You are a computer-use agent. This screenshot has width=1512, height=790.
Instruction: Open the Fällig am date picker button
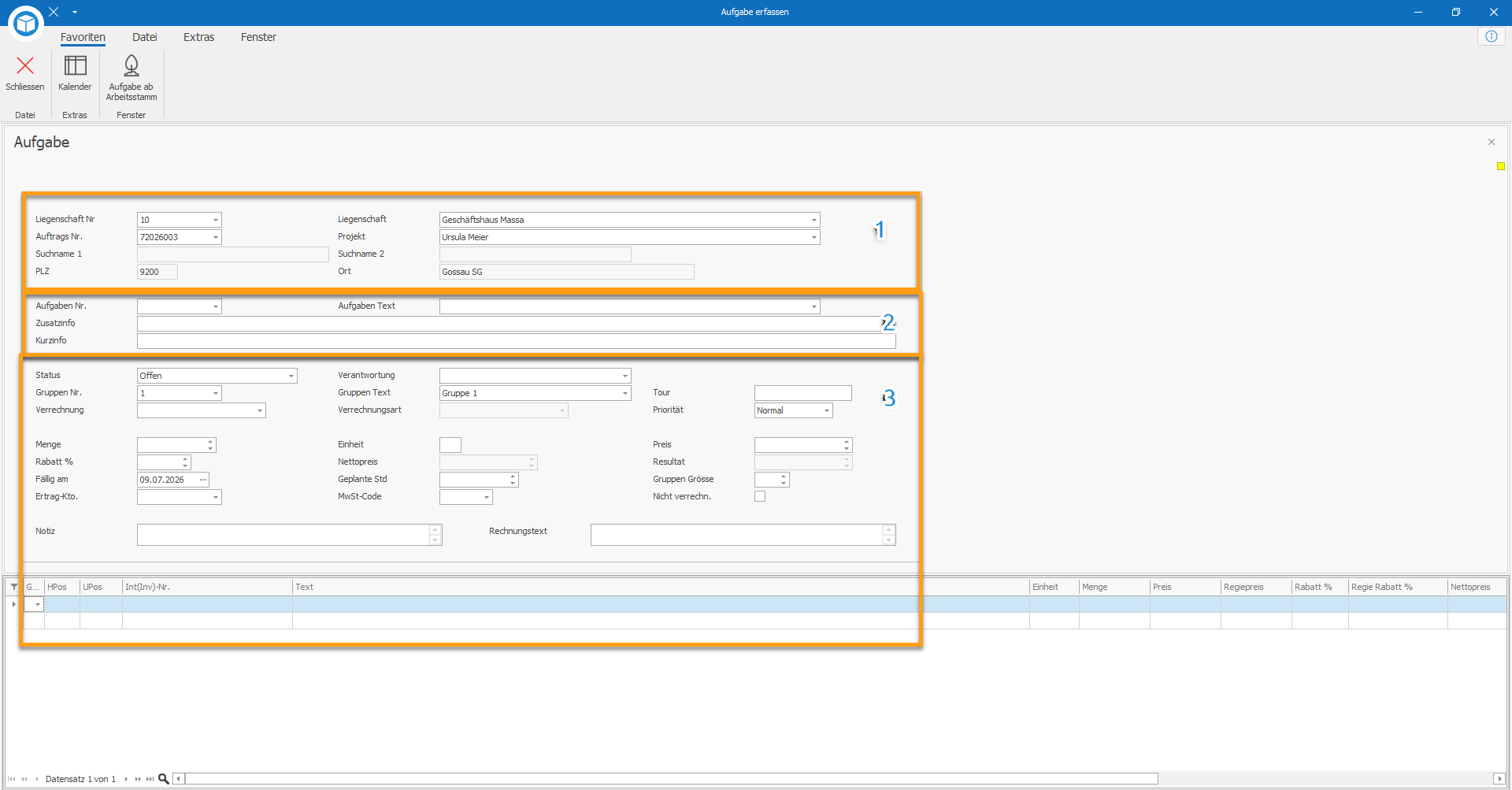(203, 480)
